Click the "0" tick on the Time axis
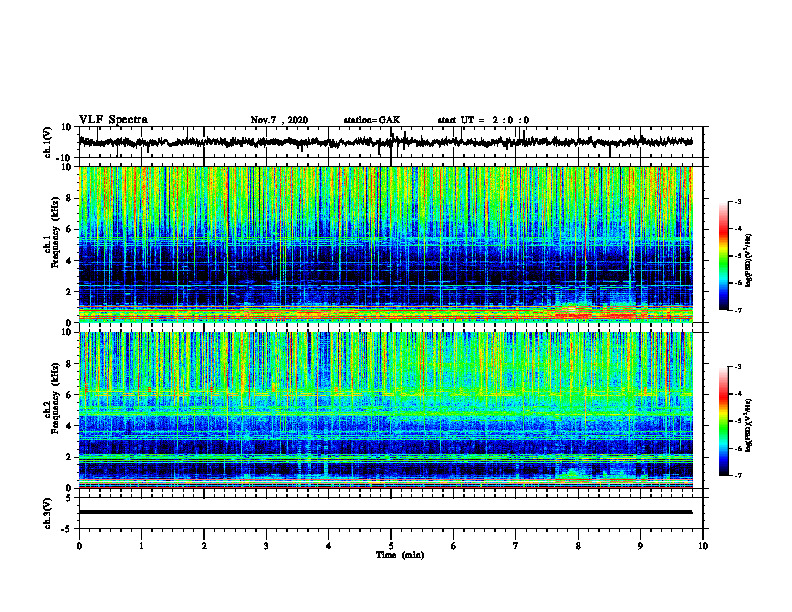The image size is (792, 612). (79, 546)
